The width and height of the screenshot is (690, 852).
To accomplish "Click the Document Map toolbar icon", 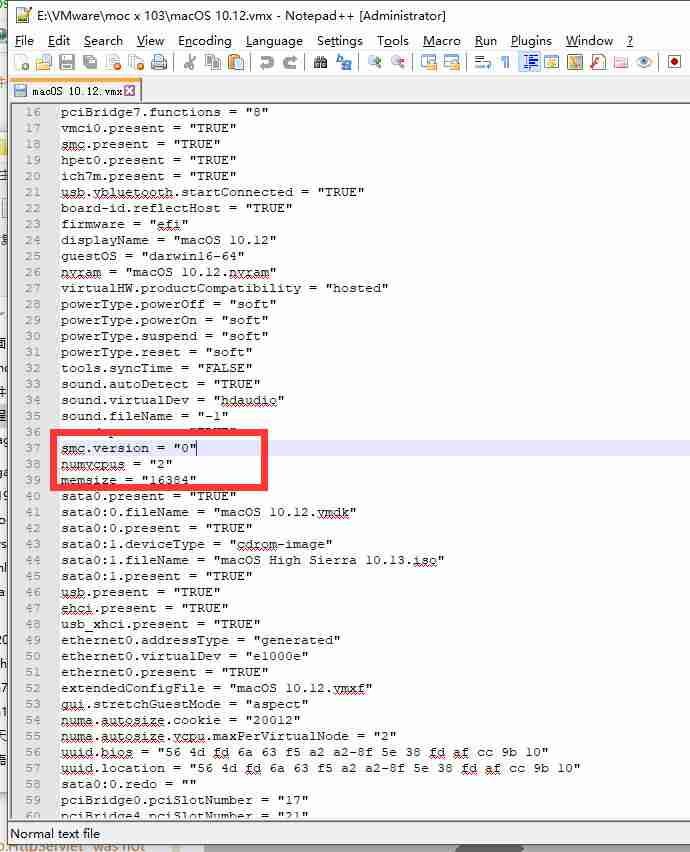I will tap(575, 62).
